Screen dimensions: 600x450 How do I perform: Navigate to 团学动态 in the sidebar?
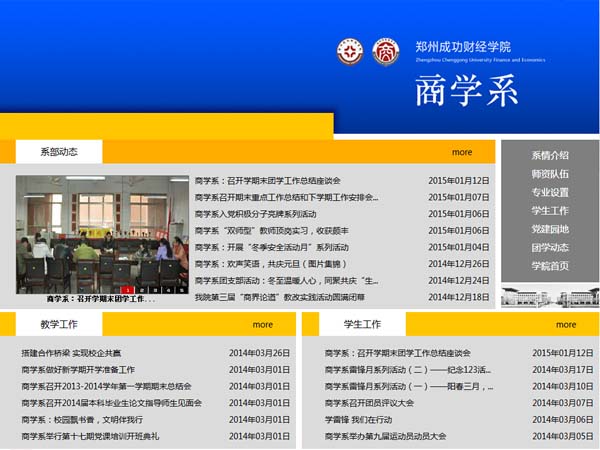[550, 247]
